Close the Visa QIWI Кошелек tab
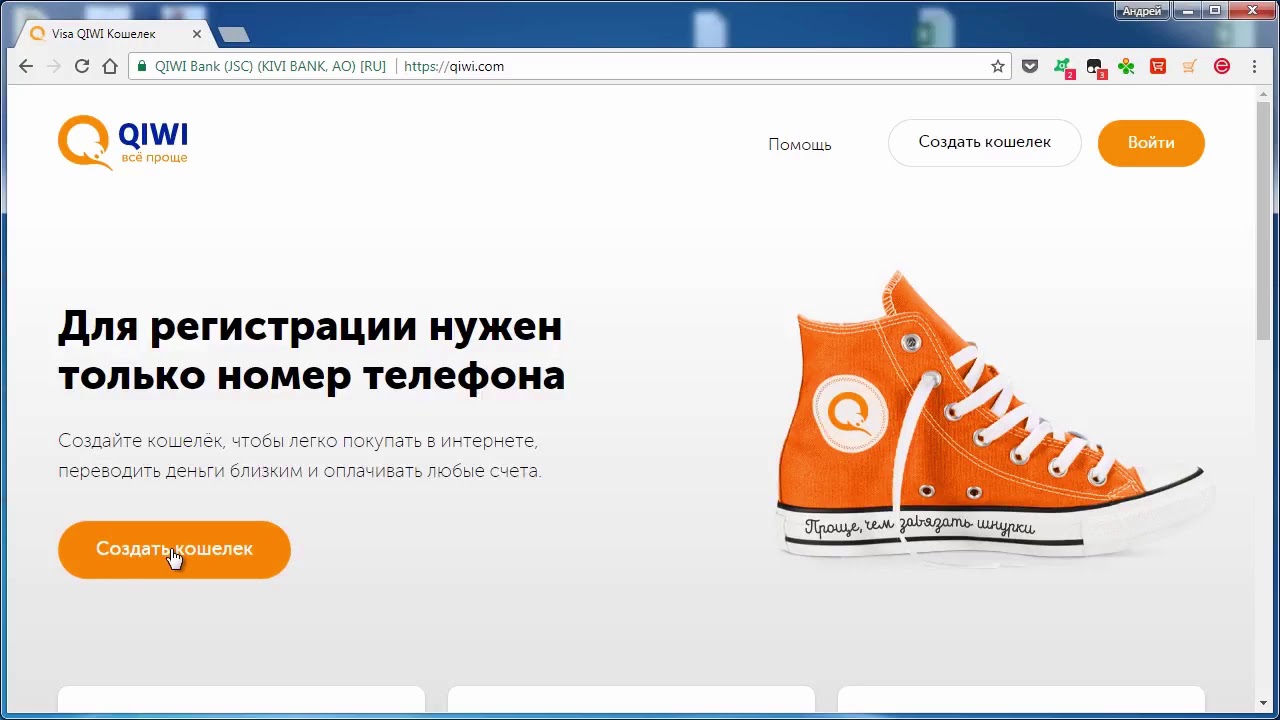This screenshot has height=720, width=1280. click(x=197, y=34)
